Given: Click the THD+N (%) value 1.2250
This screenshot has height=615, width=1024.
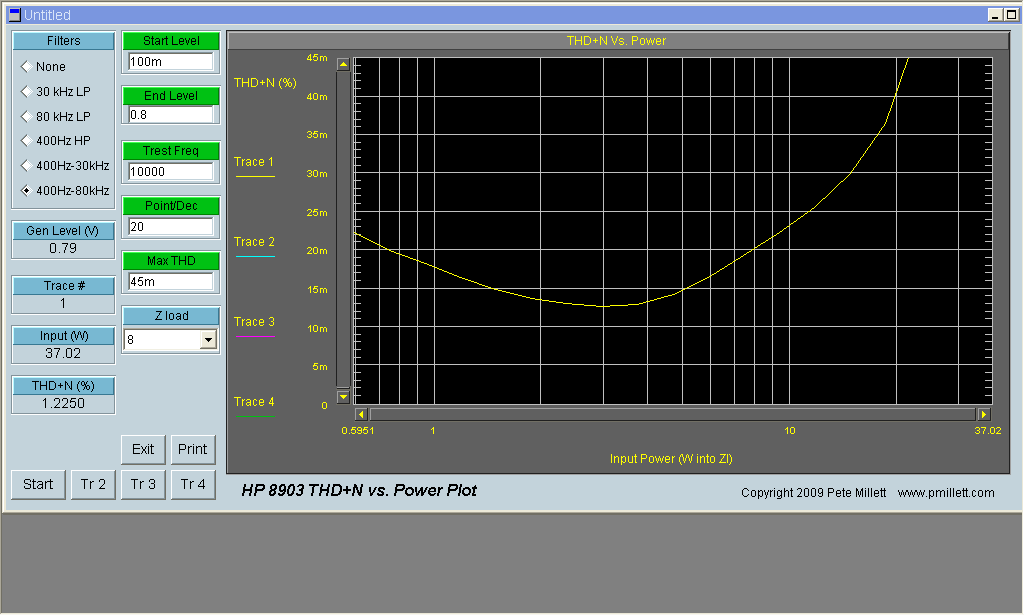Looking at the screenshot, I should tap(63, 403).
